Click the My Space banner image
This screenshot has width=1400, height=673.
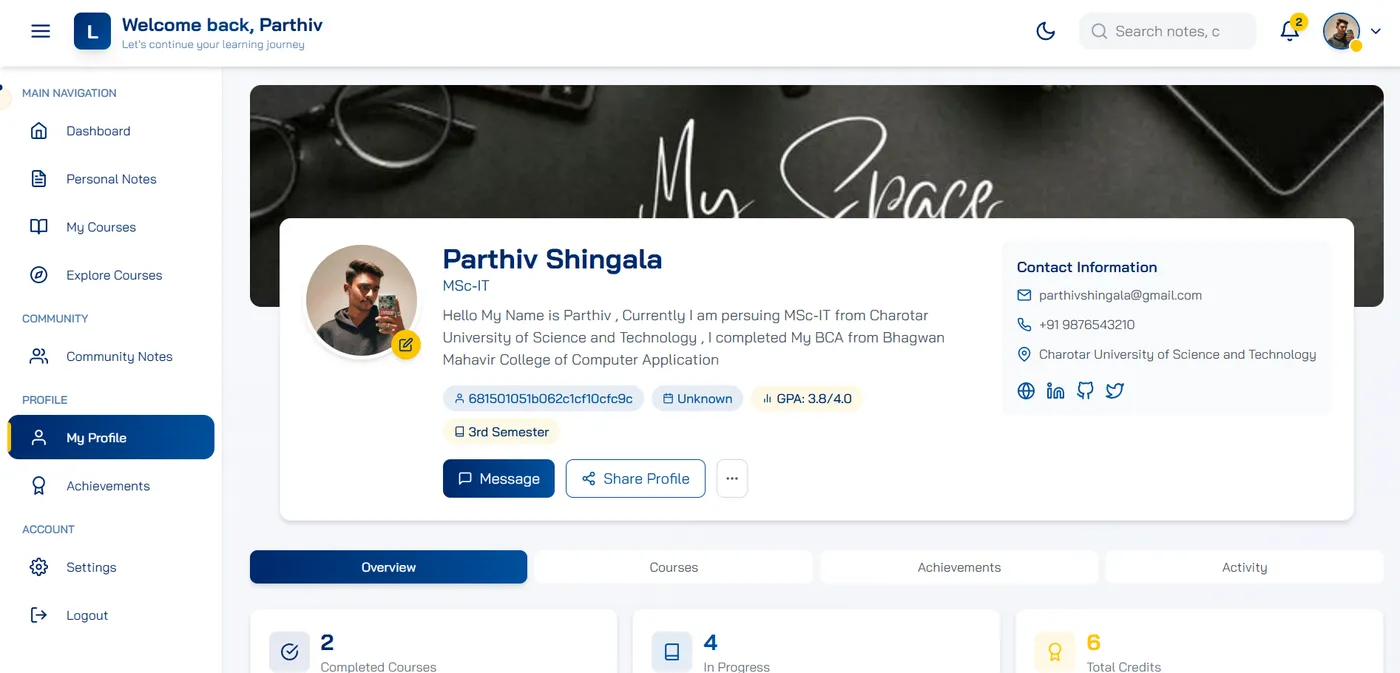(817, 150)
